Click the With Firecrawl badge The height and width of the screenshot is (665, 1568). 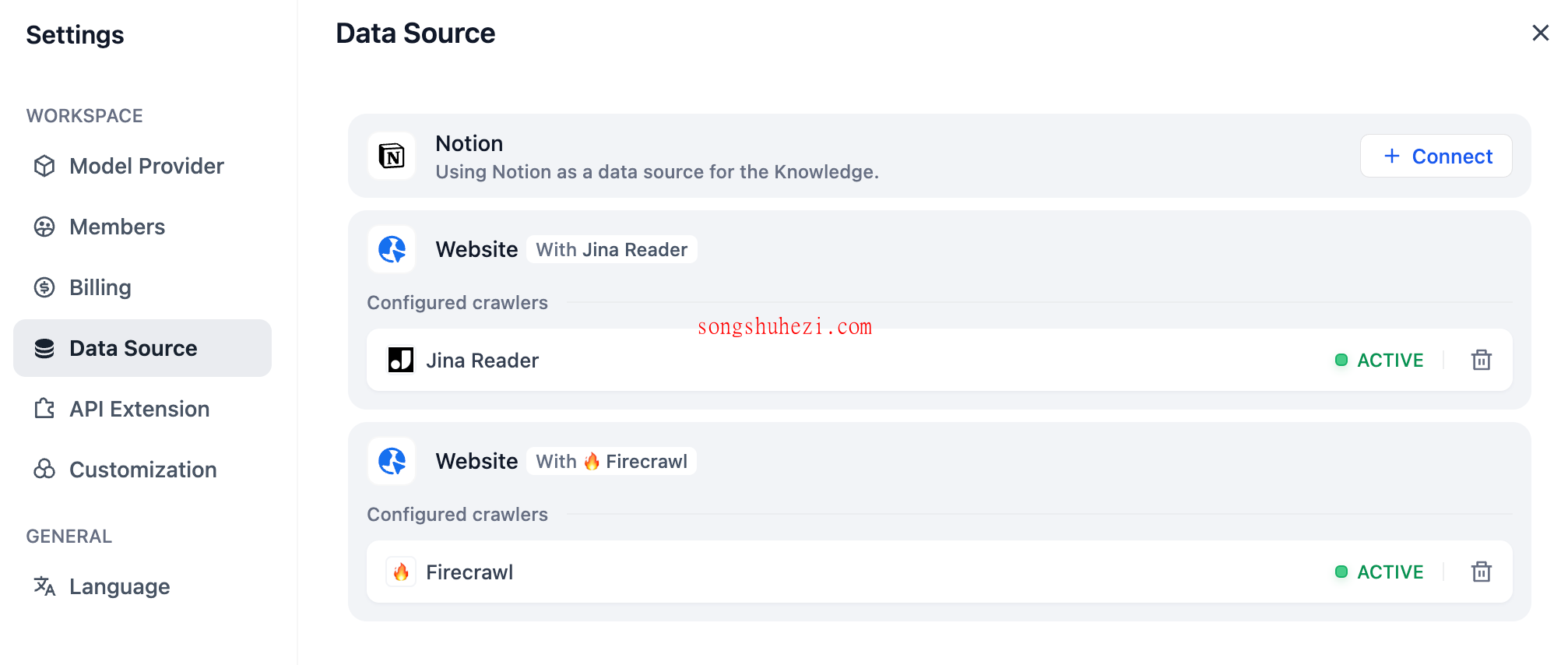612,461
